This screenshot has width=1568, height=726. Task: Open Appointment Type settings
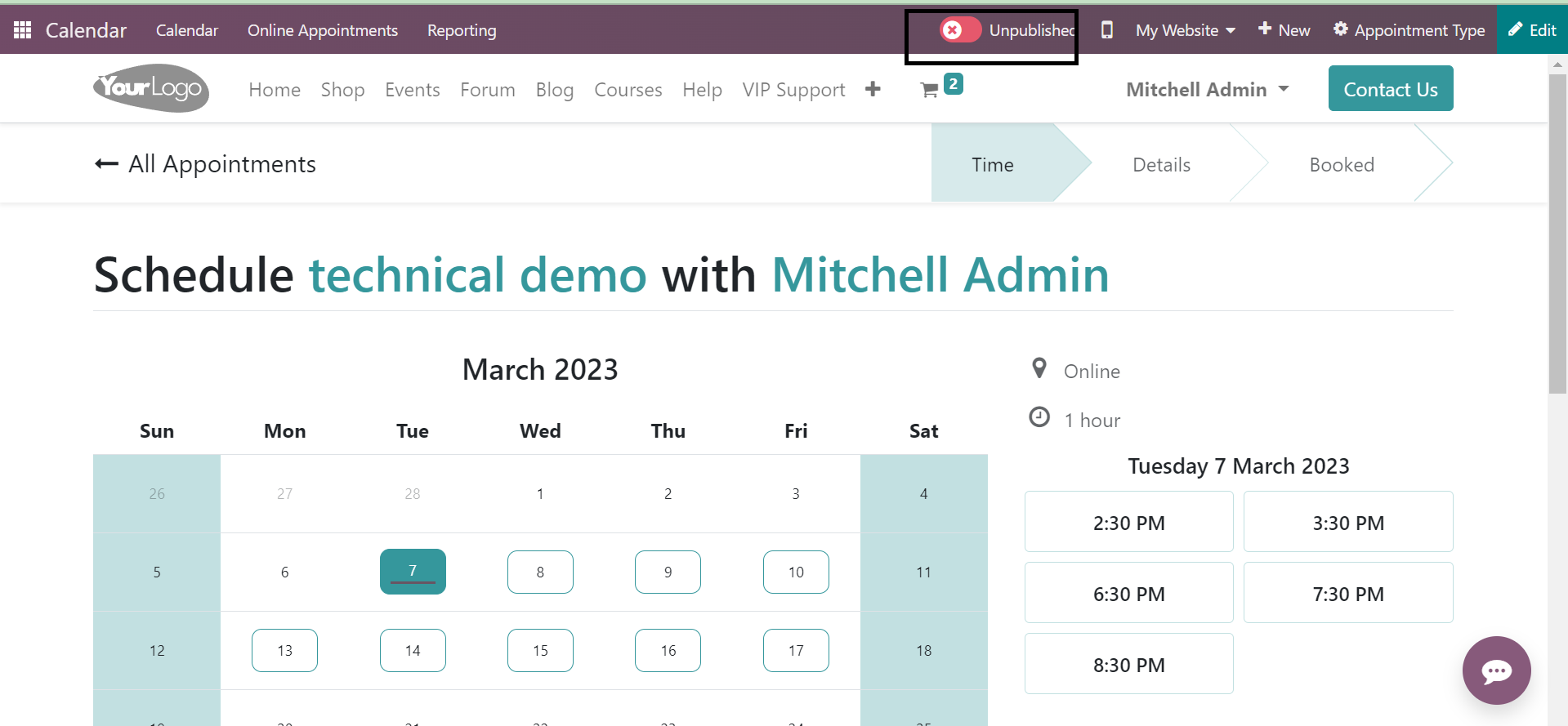point(1409,30)
